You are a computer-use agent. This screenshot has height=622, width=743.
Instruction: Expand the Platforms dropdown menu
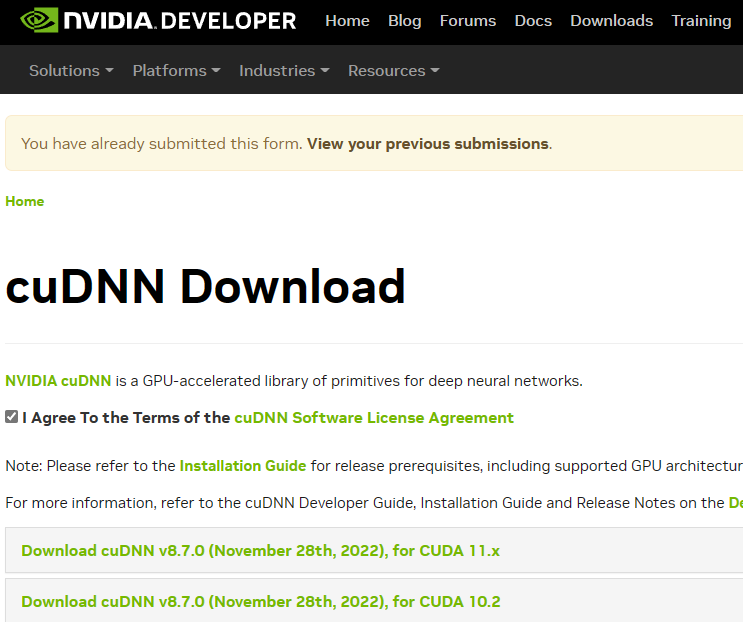(x=176, y=71)
